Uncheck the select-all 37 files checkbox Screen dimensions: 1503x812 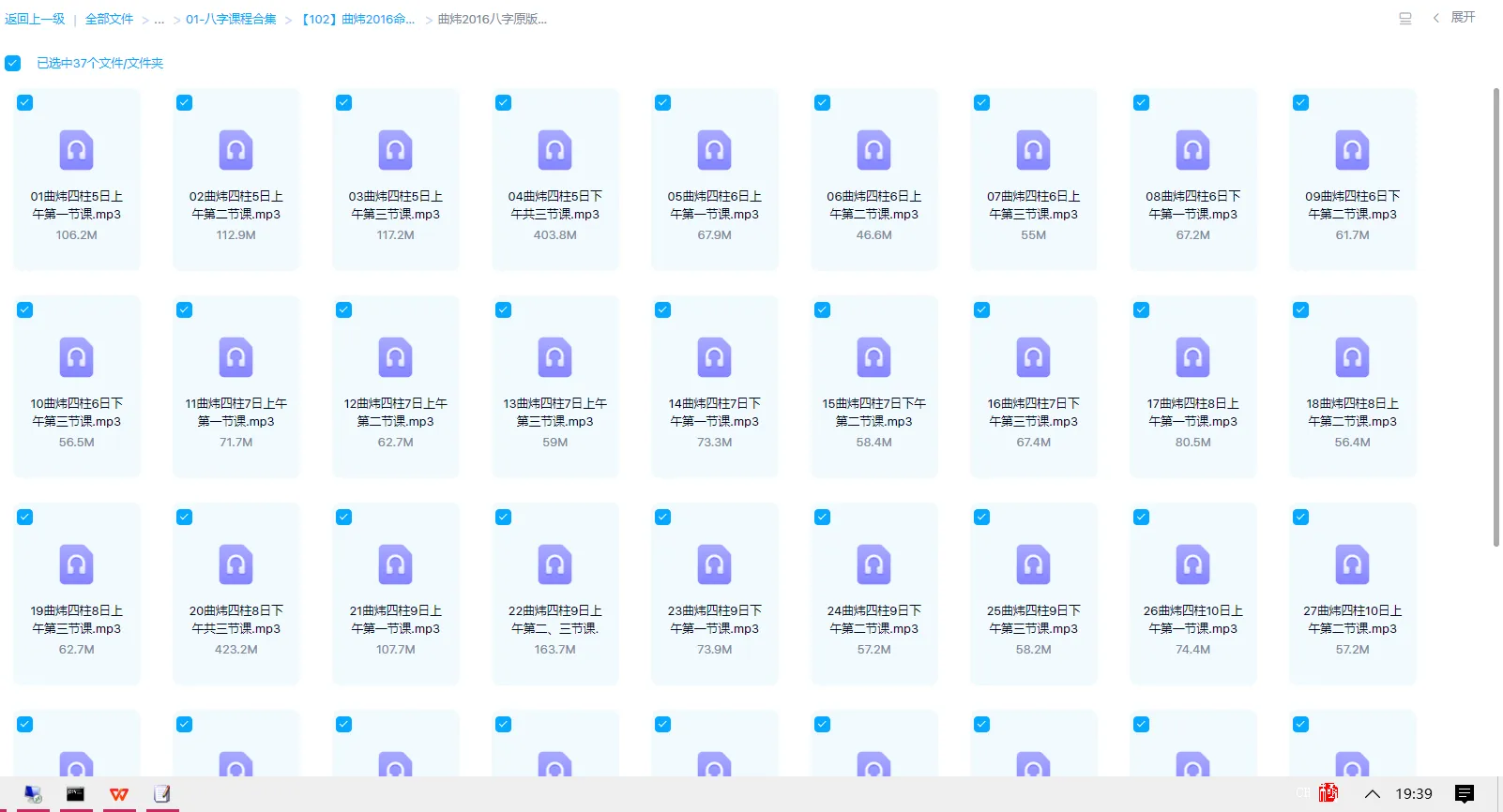point(13,64)
